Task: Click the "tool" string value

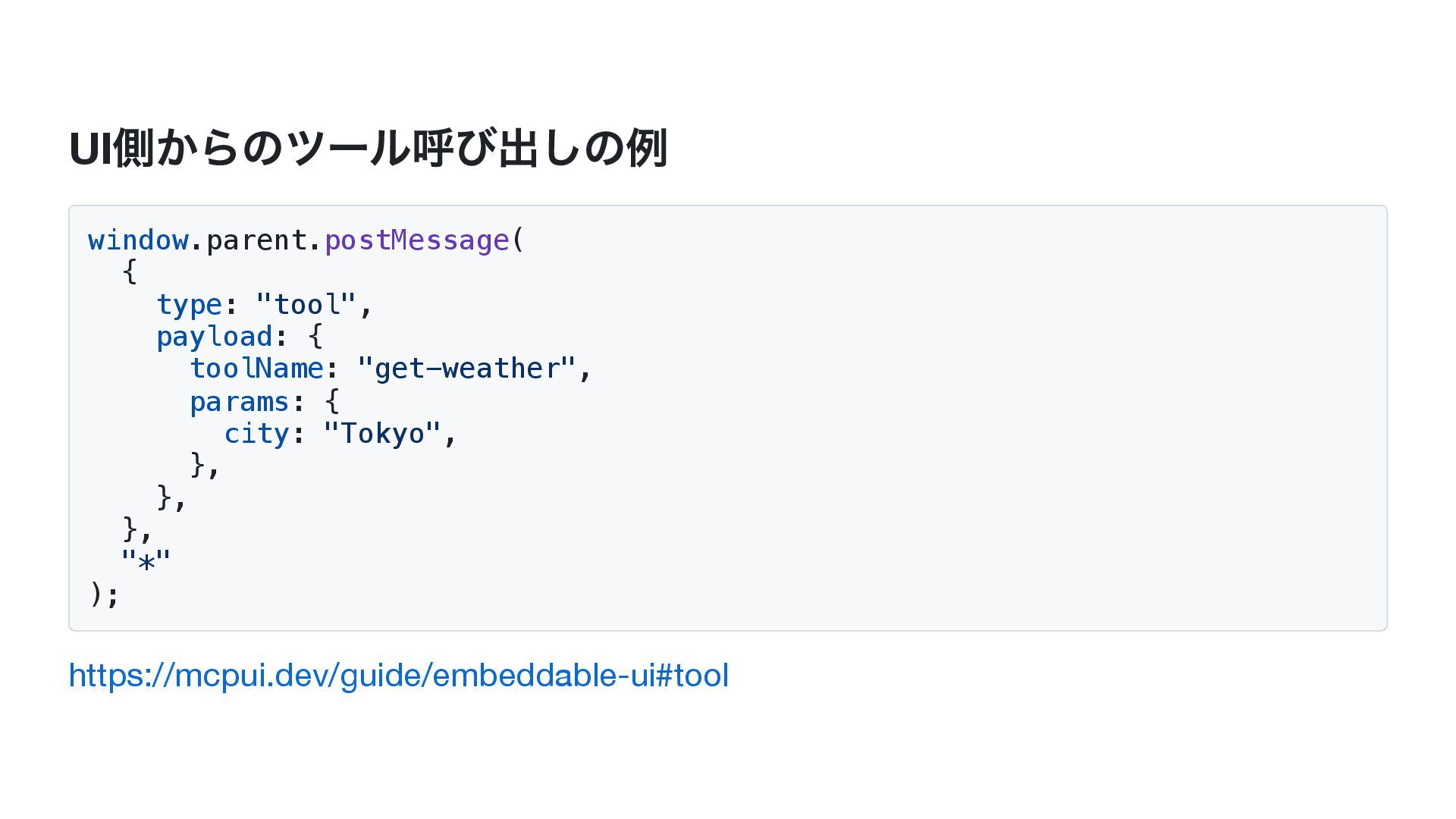Action: (x=306, y=305)
